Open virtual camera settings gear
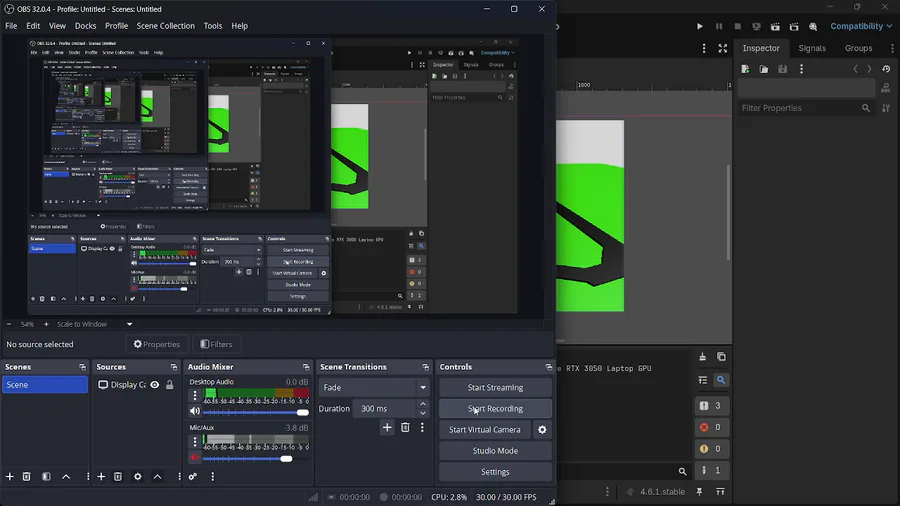 point(542,430)
